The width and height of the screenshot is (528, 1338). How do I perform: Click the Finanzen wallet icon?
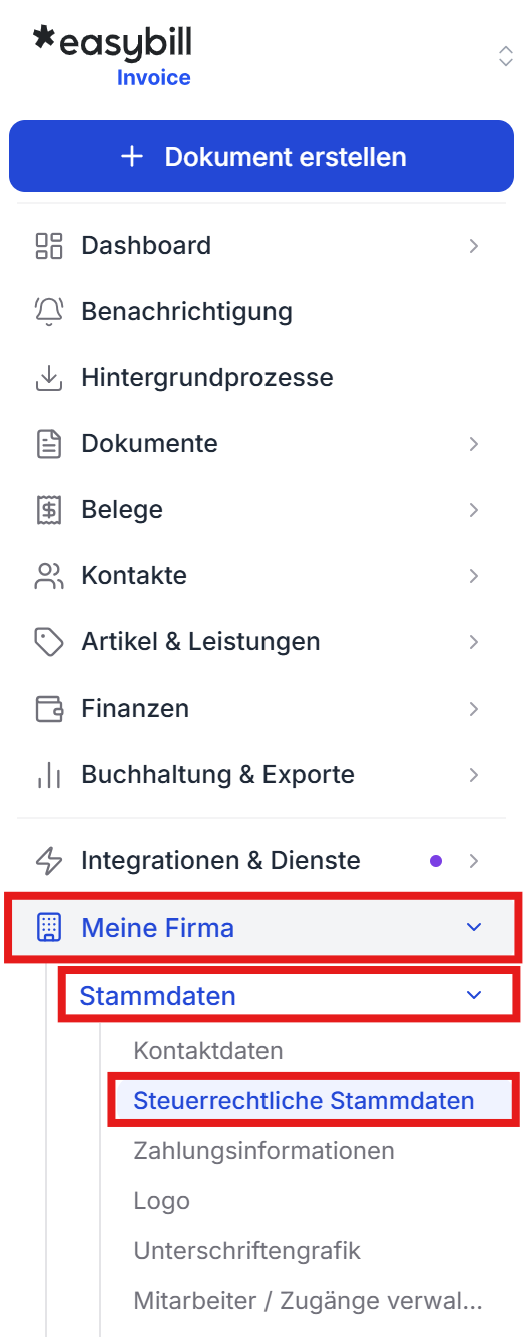click(48, 709)
